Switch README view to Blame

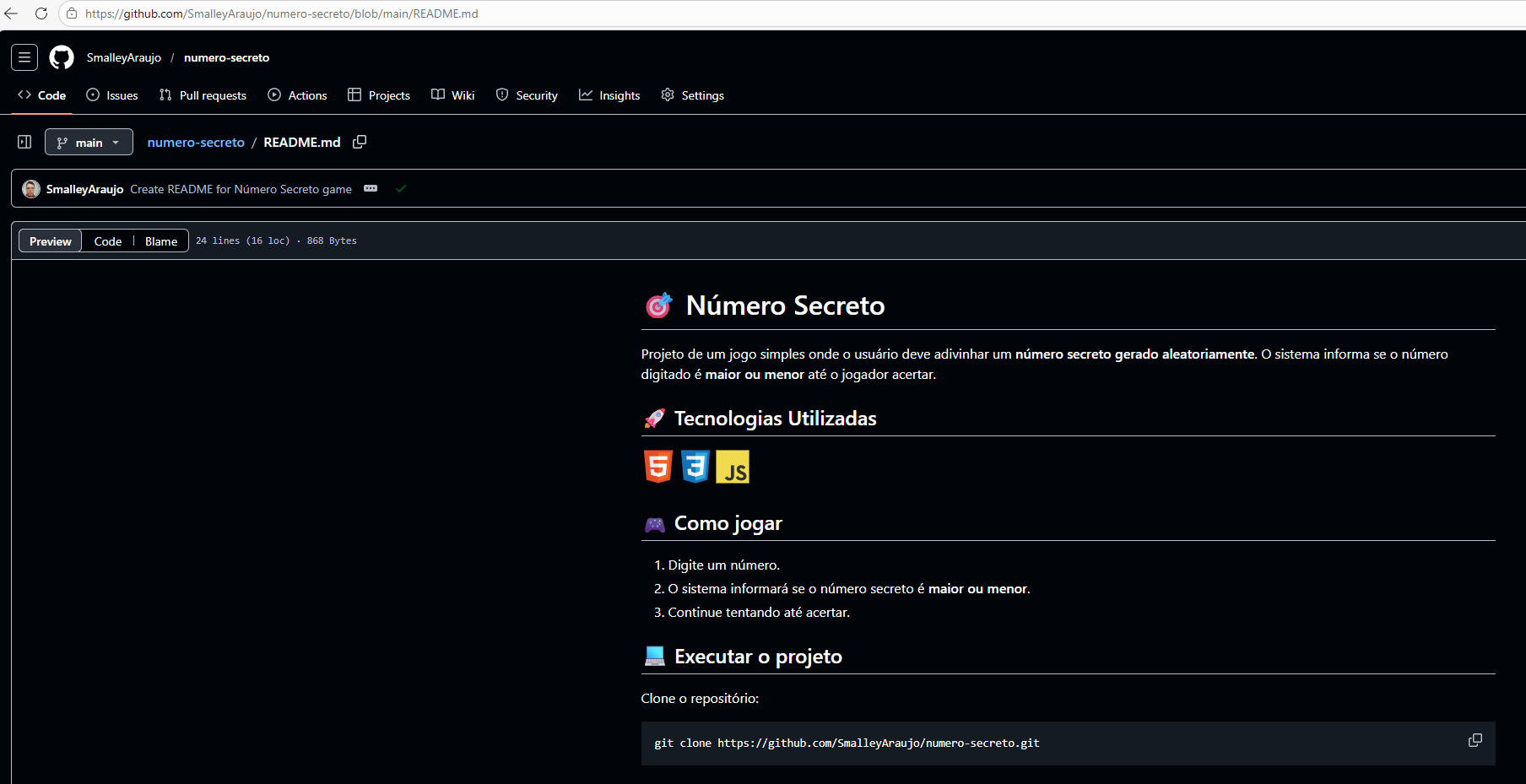point(161,241)
